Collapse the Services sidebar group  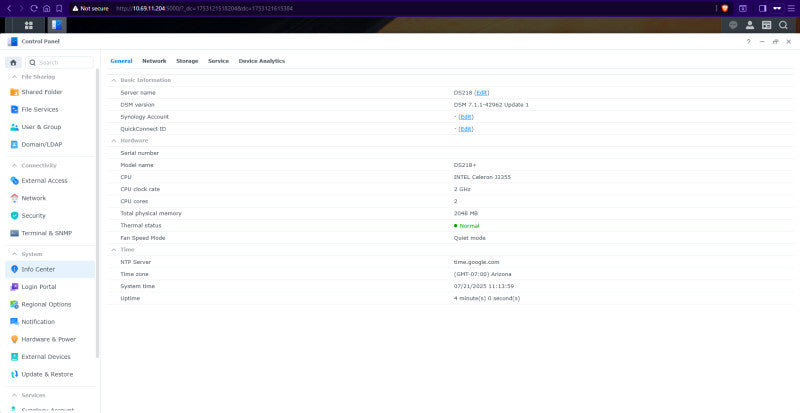pyautogui.click(x=14, y=395)
